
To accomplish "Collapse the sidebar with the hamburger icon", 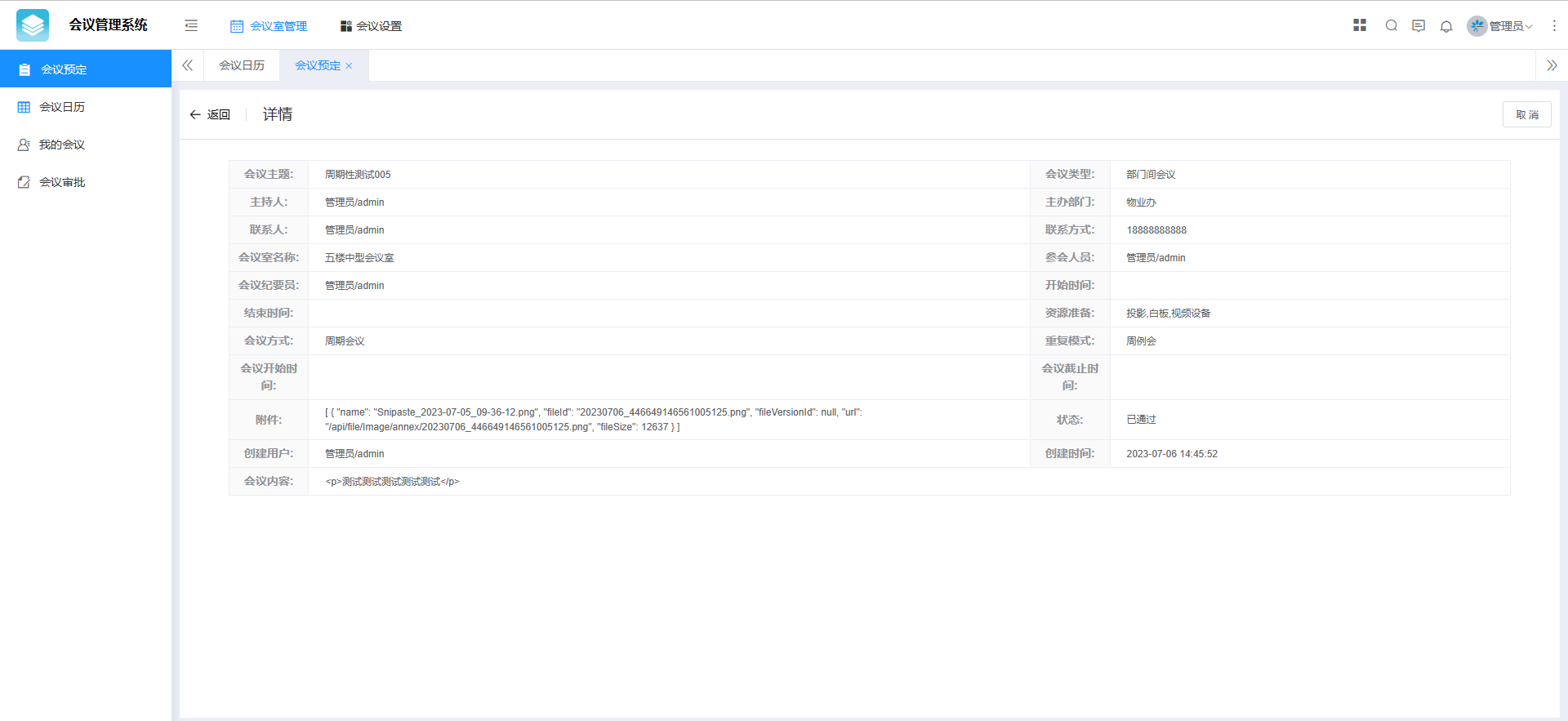I will (191, 25).
